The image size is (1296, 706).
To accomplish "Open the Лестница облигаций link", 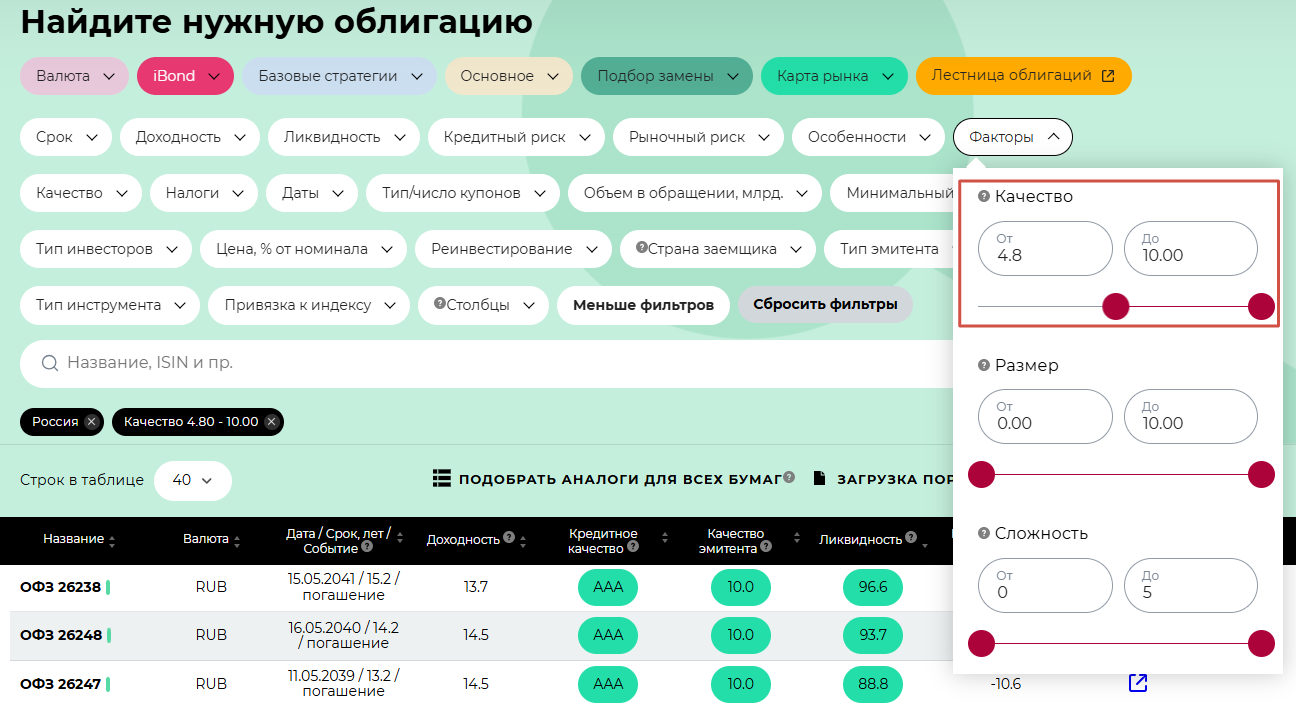I will [1022, 76].
